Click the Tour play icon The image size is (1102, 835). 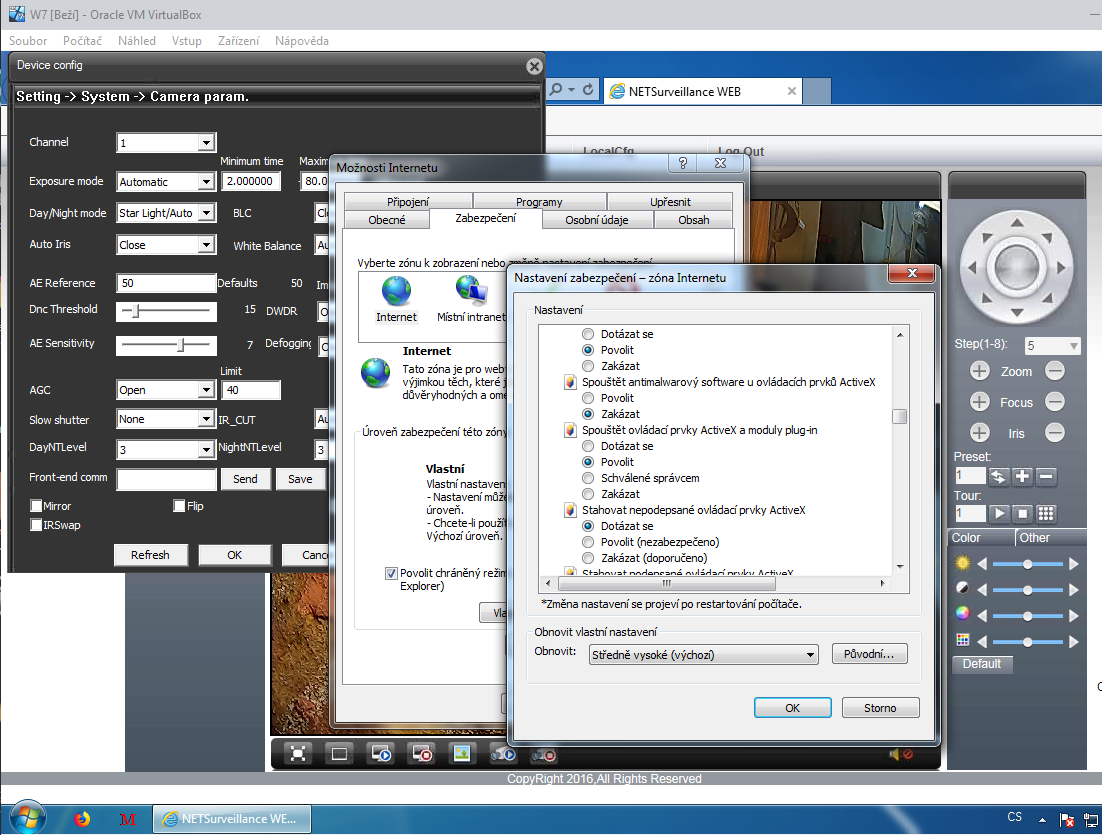click(998, 514)
